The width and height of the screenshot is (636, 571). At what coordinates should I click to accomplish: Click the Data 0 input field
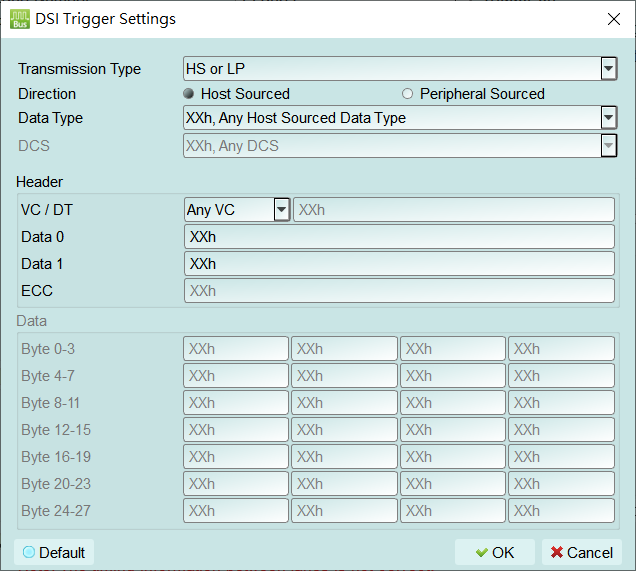click(399, 237)
